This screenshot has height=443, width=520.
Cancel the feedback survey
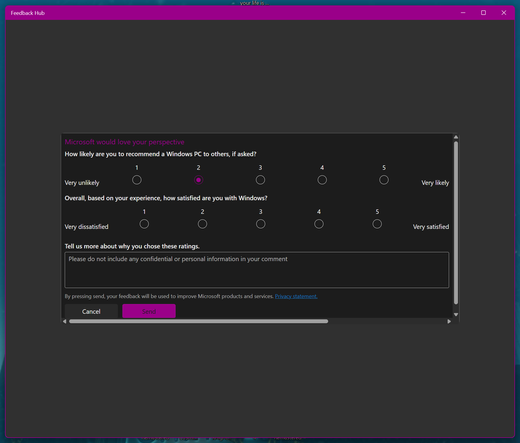click(91, 311)
